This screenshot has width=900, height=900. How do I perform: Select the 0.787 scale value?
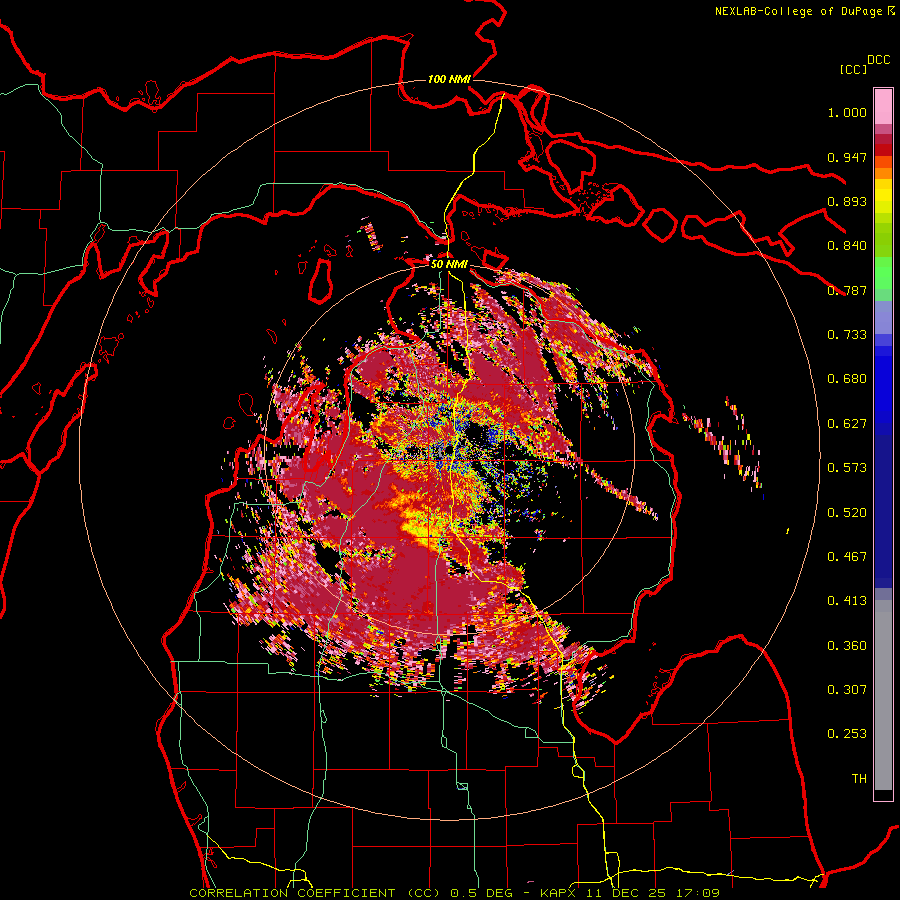click(x=847, y=290)
